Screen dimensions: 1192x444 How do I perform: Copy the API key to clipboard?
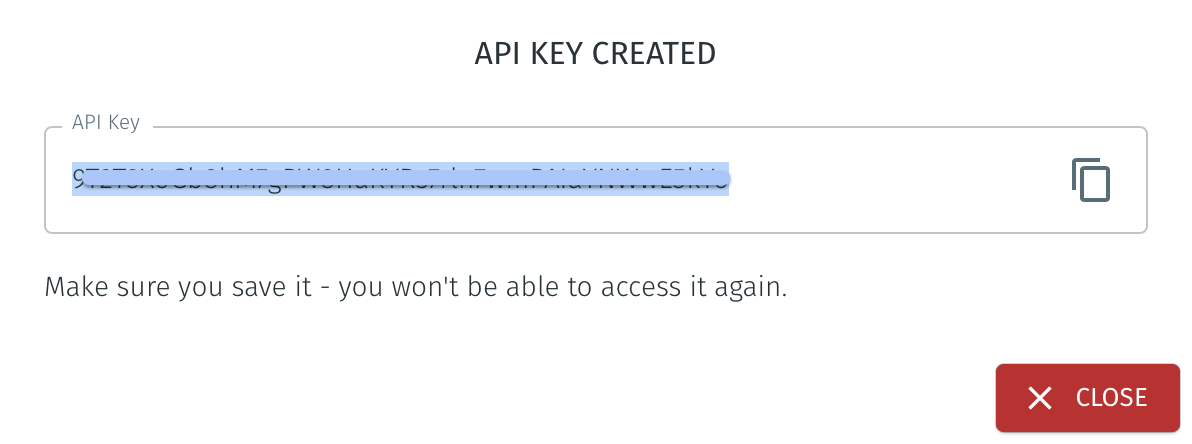tap(1091, 180)
